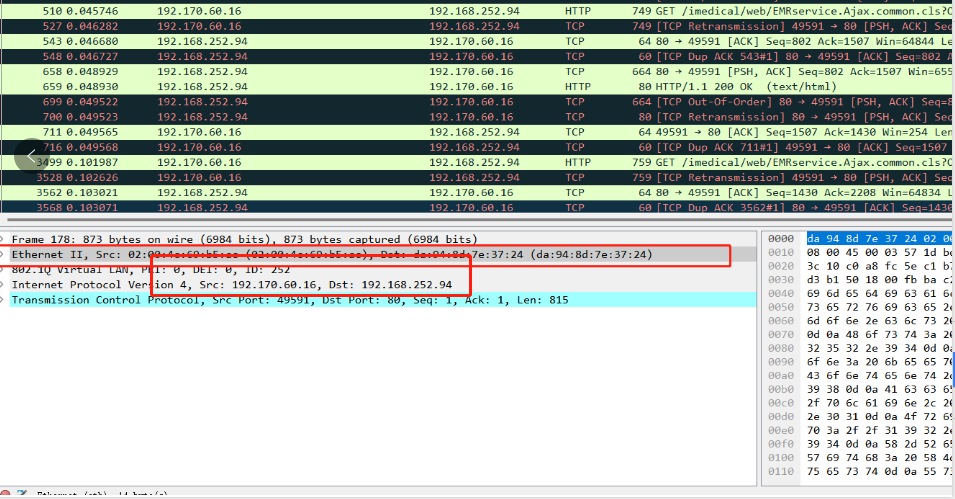Click hex row at offset 0110
Screen dimensions: 955x499
858,472
